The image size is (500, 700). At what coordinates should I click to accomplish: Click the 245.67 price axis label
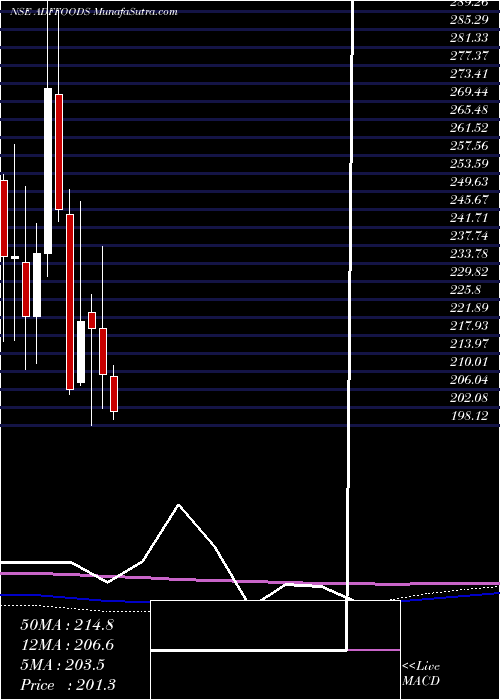point(469,200)
